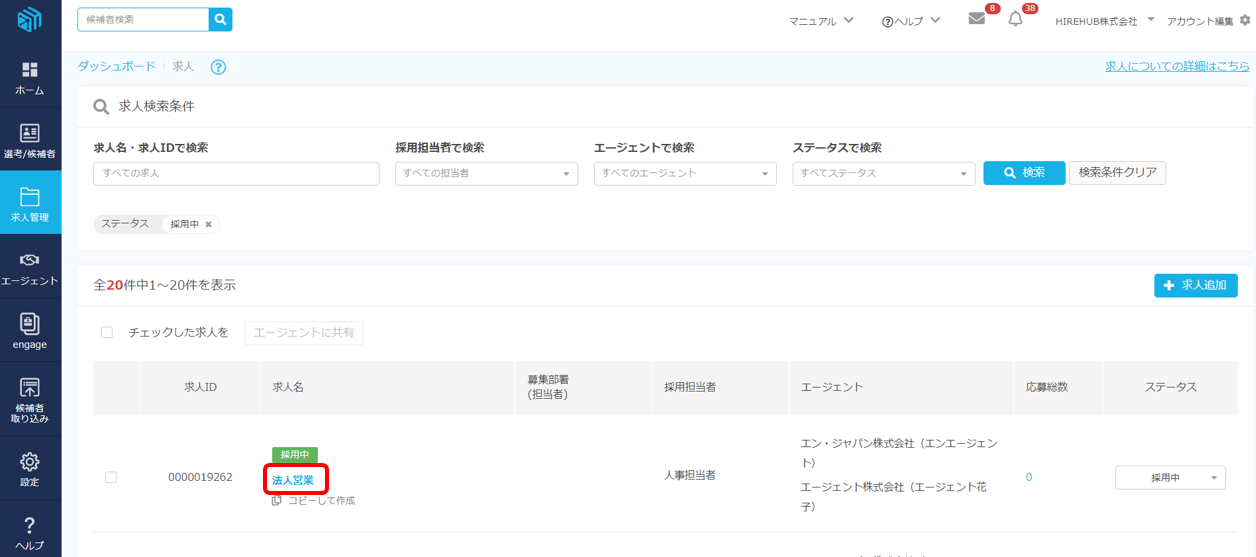Open the help circle icon beside breadcrumb
This screenshot has height=557, width=1256.
click(x=218, y=67)
